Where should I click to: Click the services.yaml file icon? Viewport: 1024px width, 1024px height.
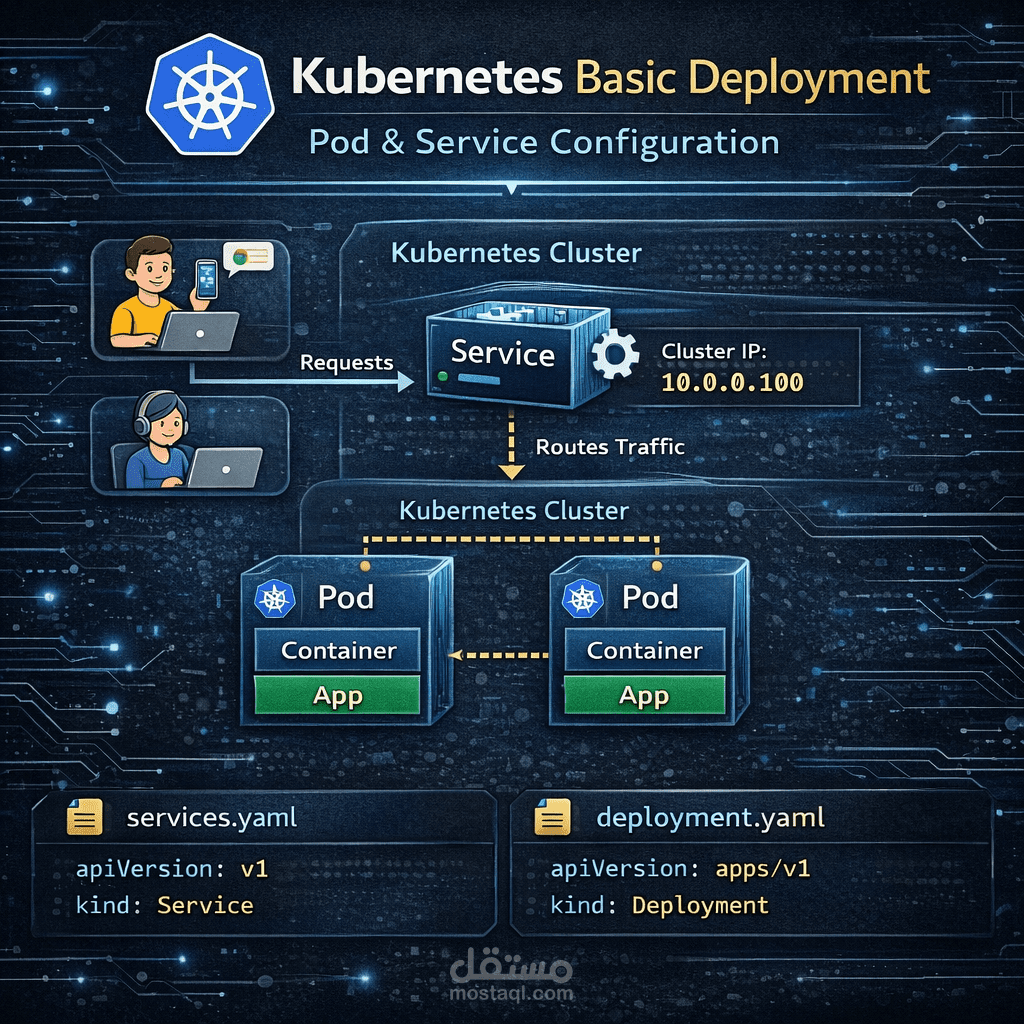[x=85, y=816]
